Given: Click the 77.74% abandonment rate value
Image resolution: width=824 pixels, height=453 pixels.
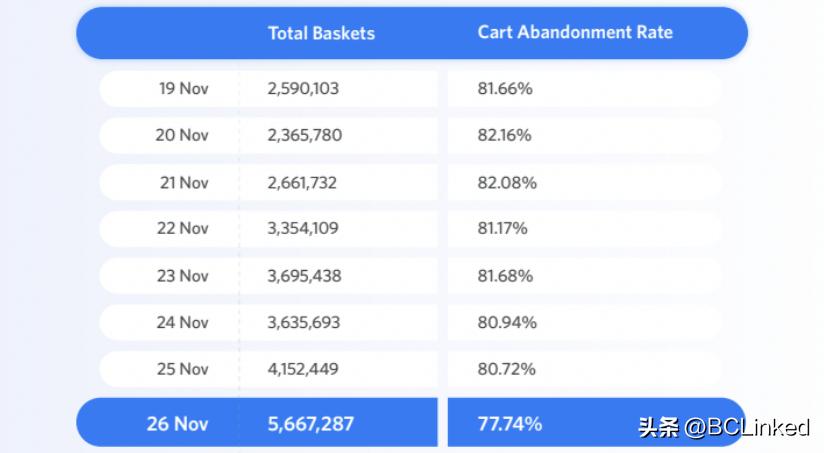Looking at the screenshot, I should coord(509,423).
